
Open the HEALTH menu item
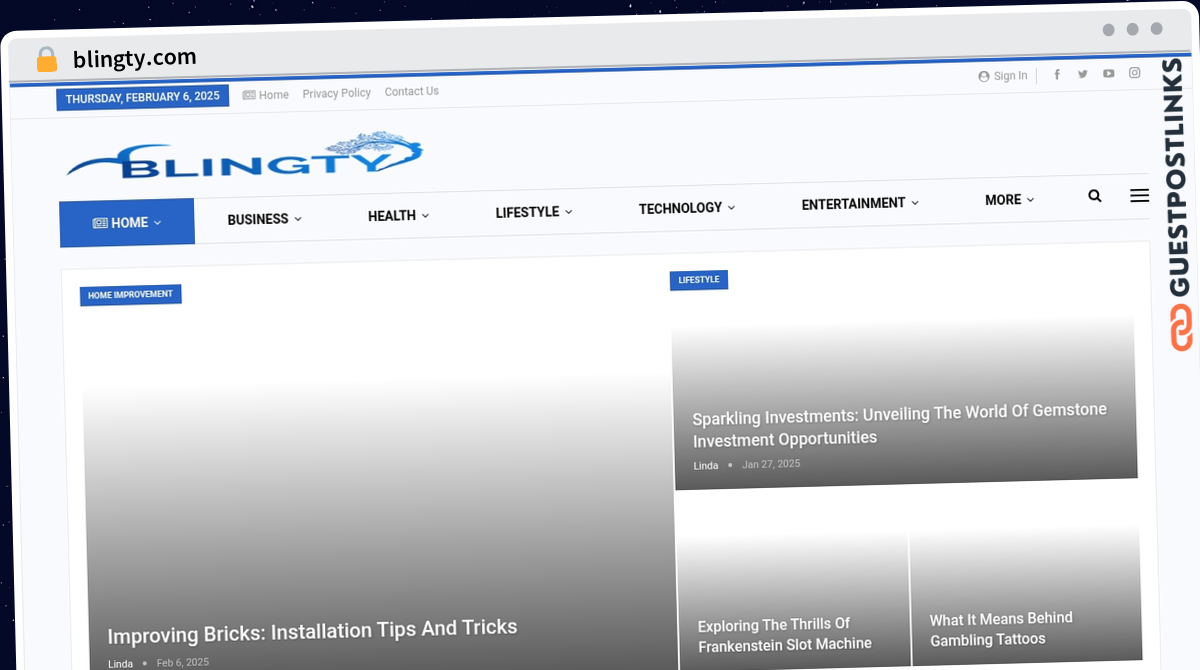point(398,215)
